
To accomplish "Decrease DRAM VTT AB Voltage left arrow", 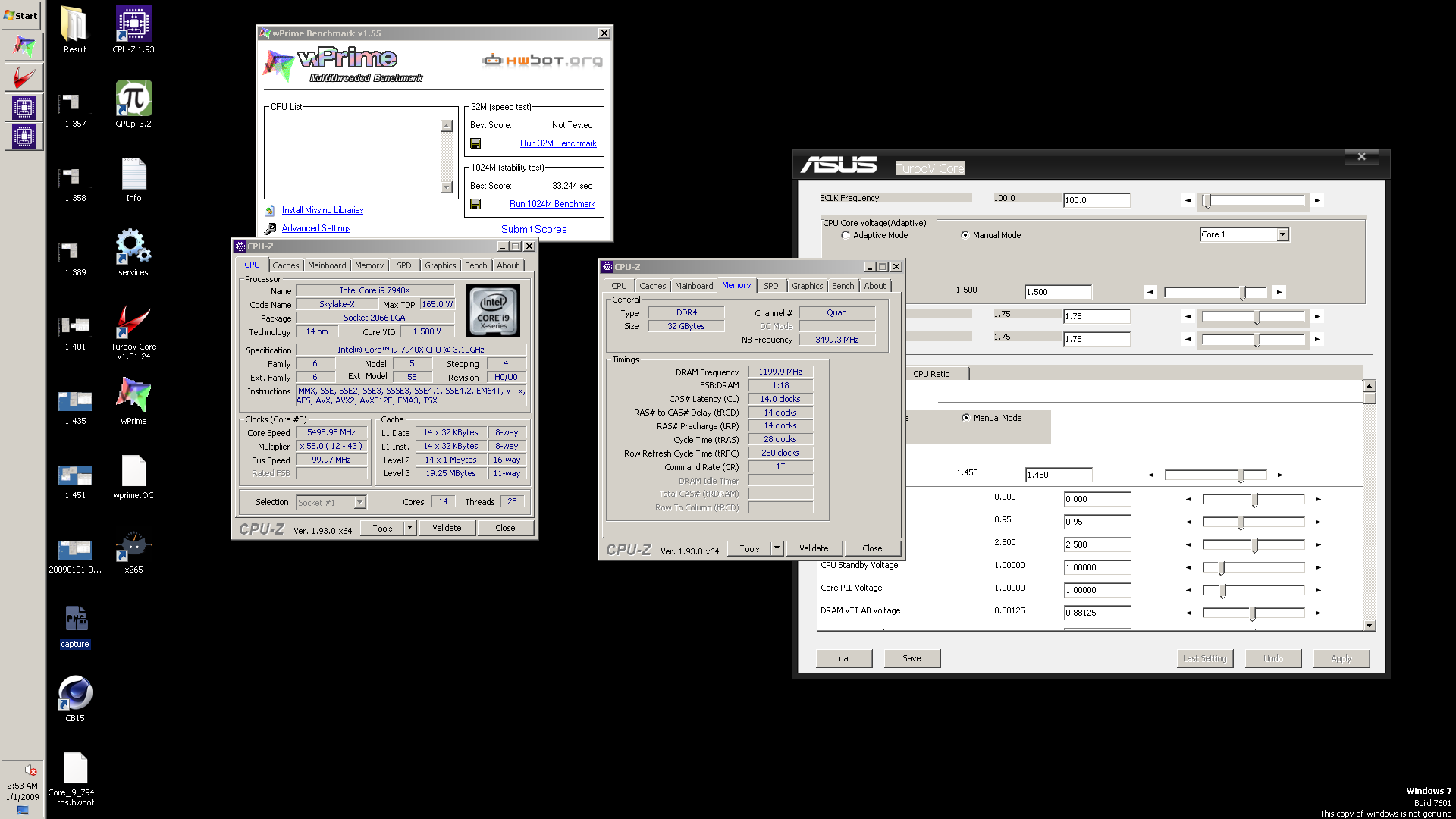I will tap(1188, 613).
